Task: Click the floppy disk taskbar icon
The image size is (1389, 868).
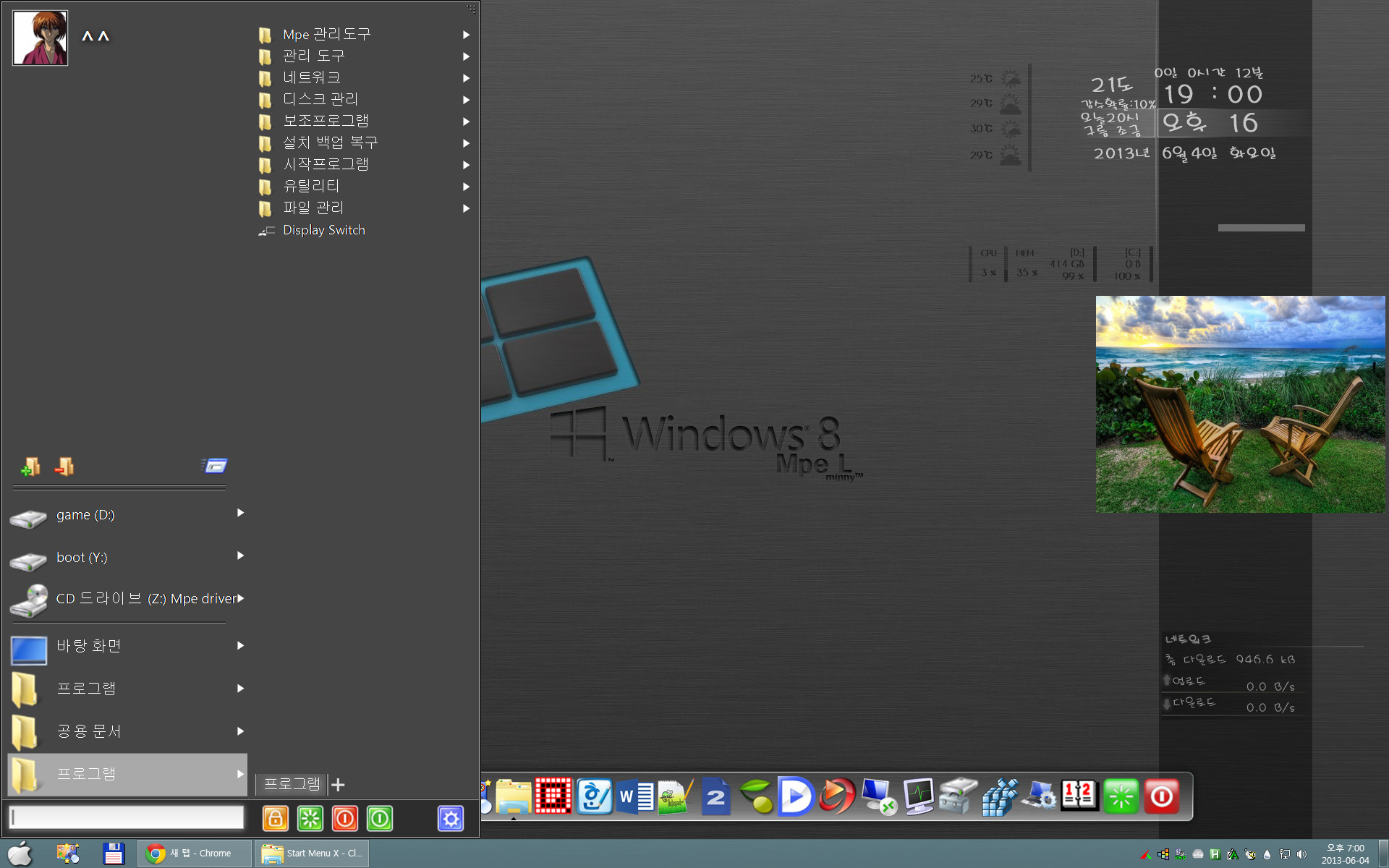Action: (114, 854)
